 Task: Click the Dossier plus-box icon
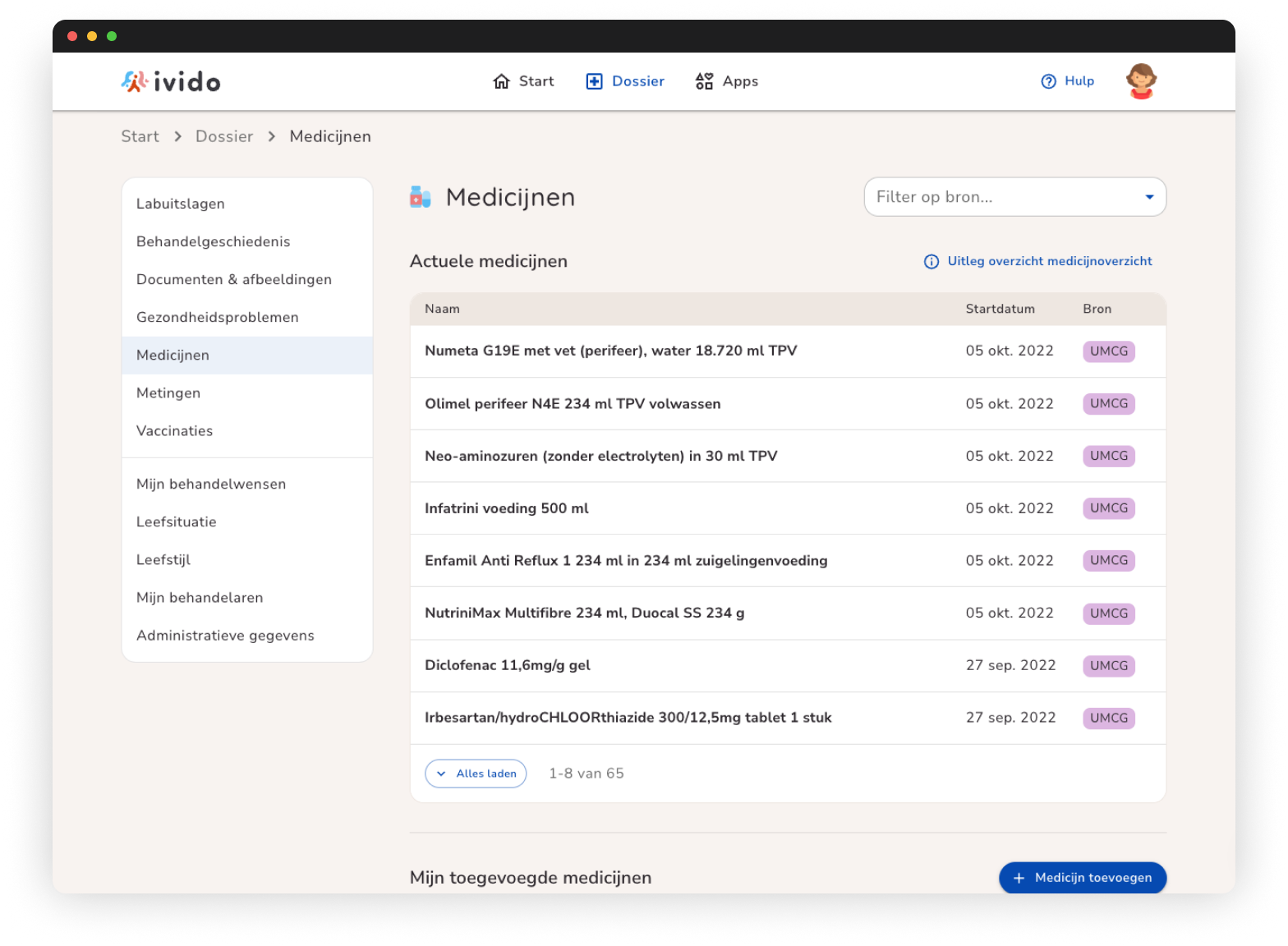[x=594, y=81]
